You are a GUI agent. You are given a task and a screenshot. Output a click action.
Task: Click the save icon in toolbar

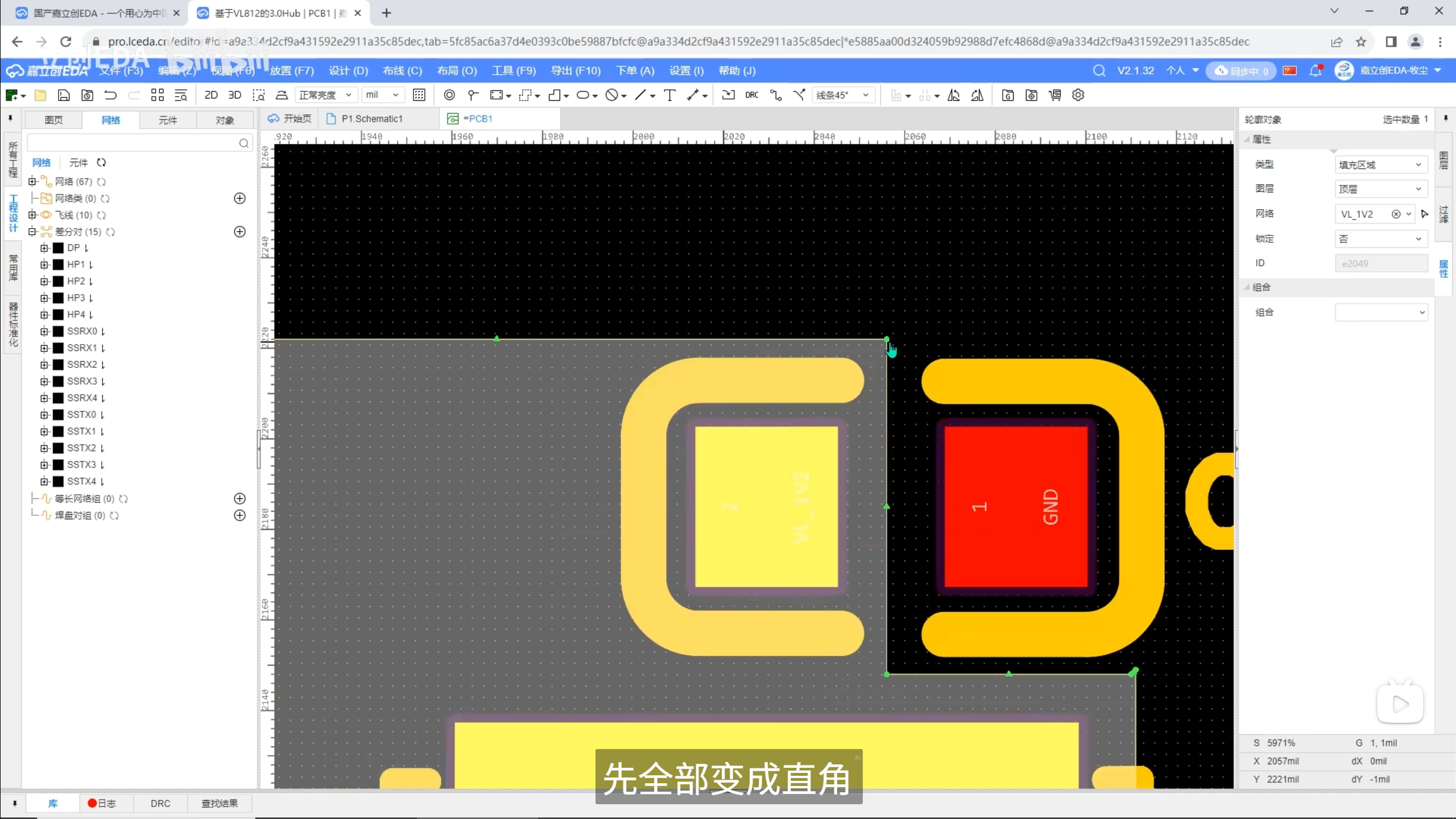(64, 95)
